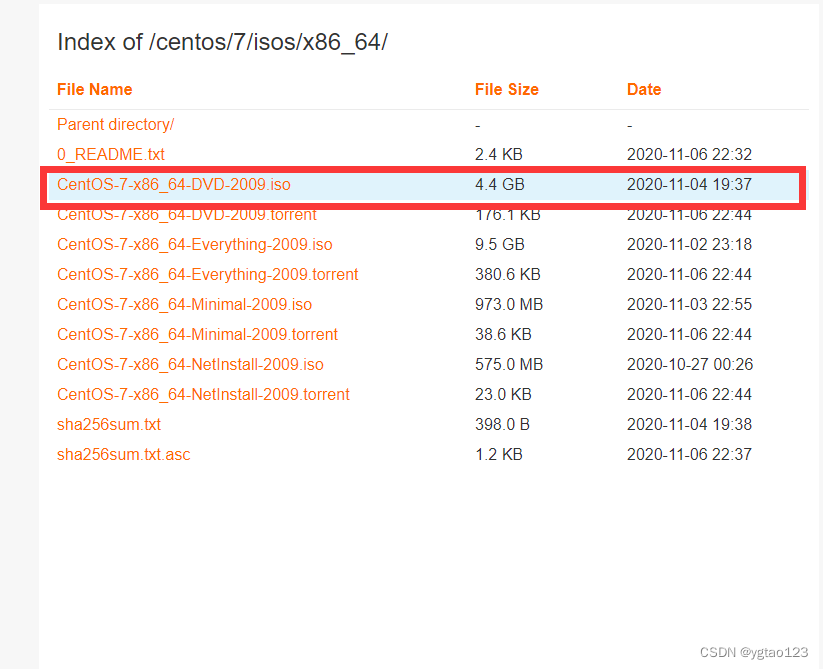Open the sha256sum.txt.asc signature link

(x=123, y=454)
